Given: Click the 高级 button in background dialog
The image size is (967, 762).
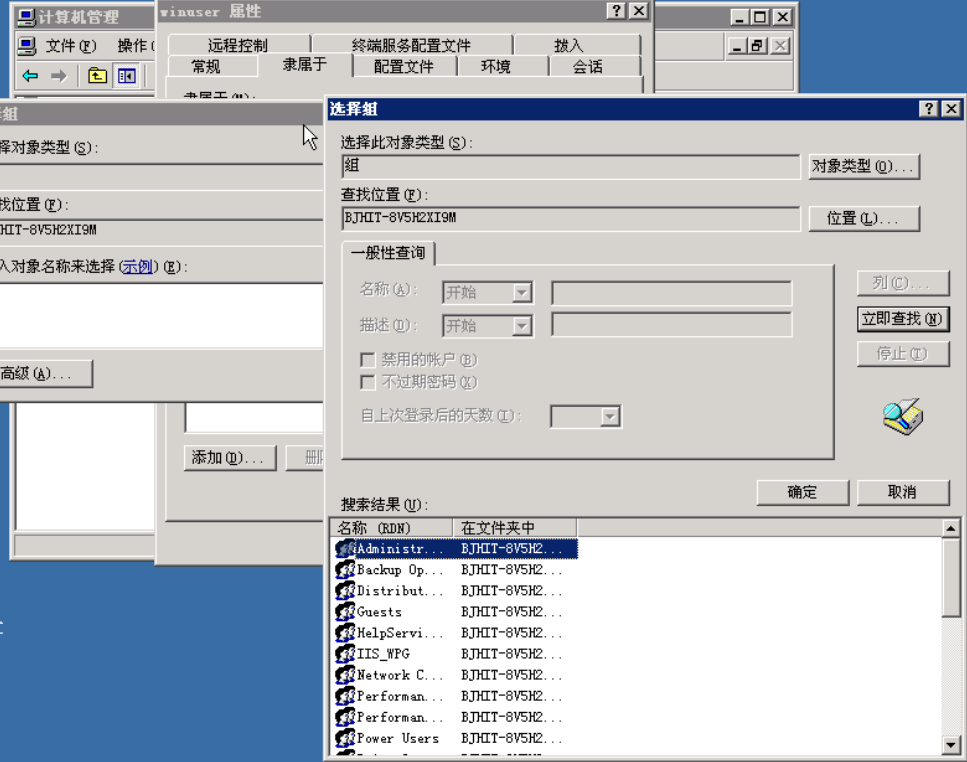Looking at the screenshot, I should click(x=44, y=373).
